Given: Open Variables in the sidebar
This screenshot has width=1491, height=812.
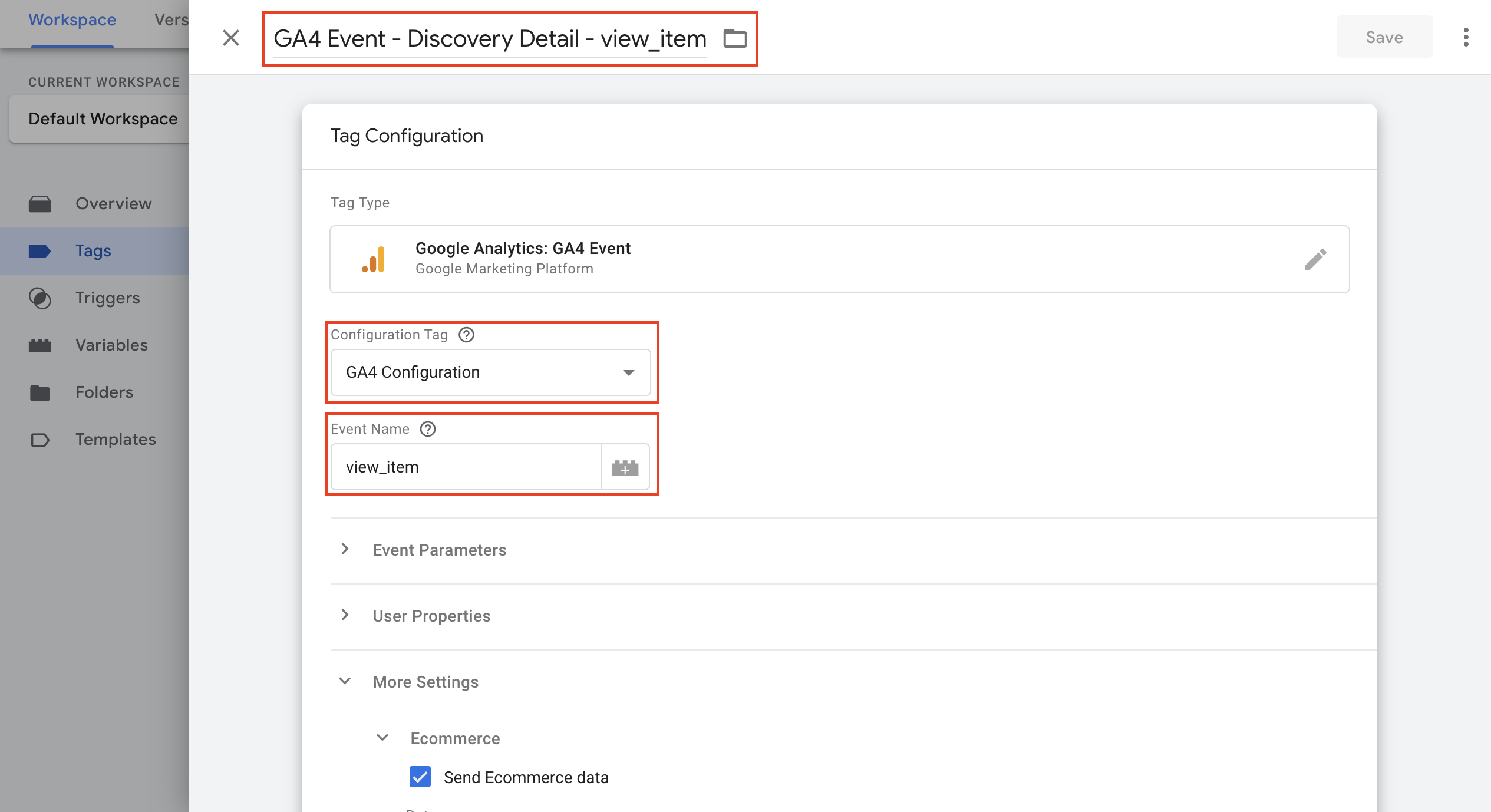Looking at the screenshot, I should tap(94, 345).
